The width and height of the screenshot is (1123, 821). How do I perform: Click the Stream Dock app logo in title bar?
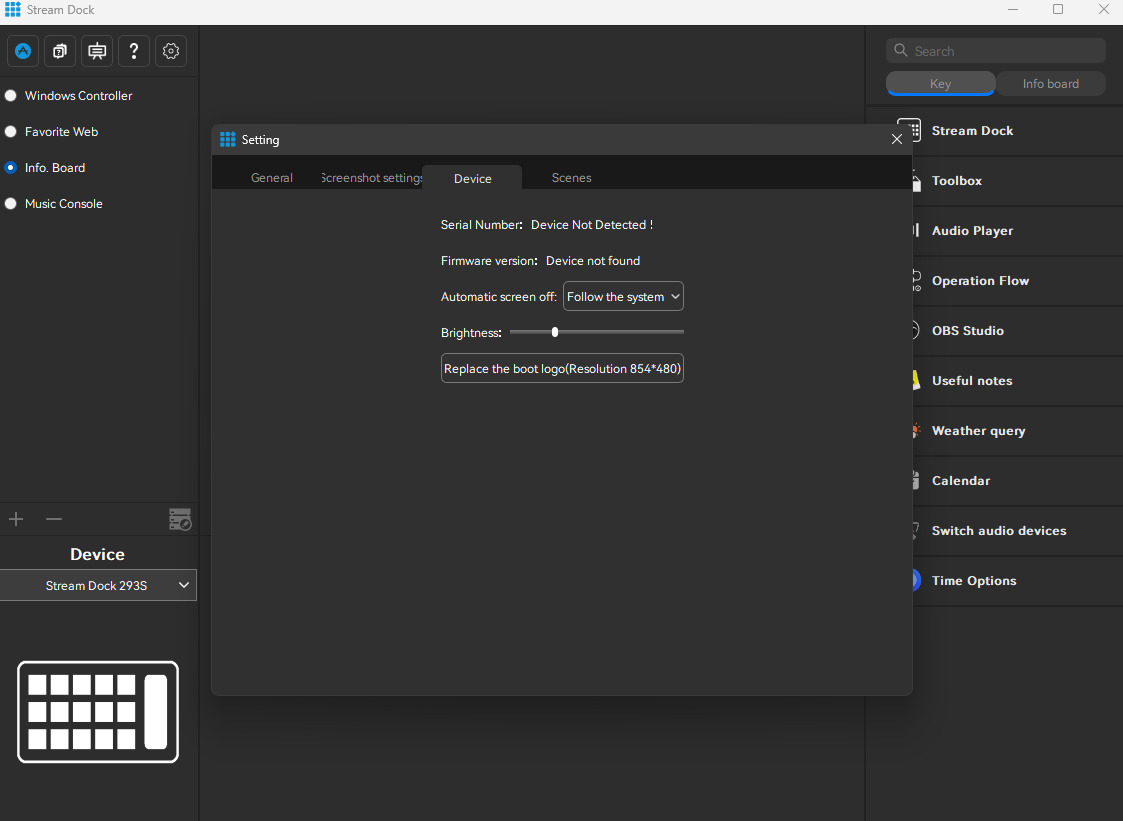coord(13,9)
